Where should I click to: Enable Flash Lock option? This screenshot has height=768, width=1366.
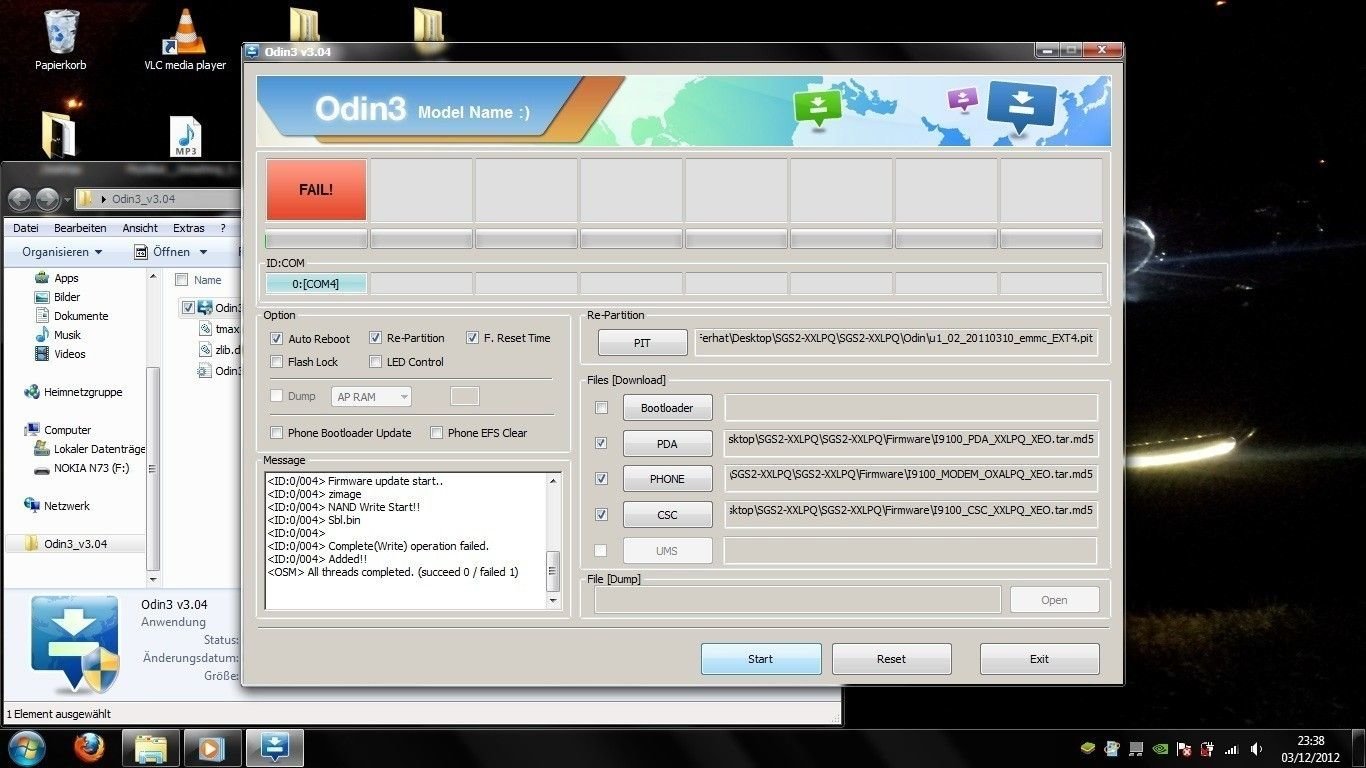tap(277, 362)
